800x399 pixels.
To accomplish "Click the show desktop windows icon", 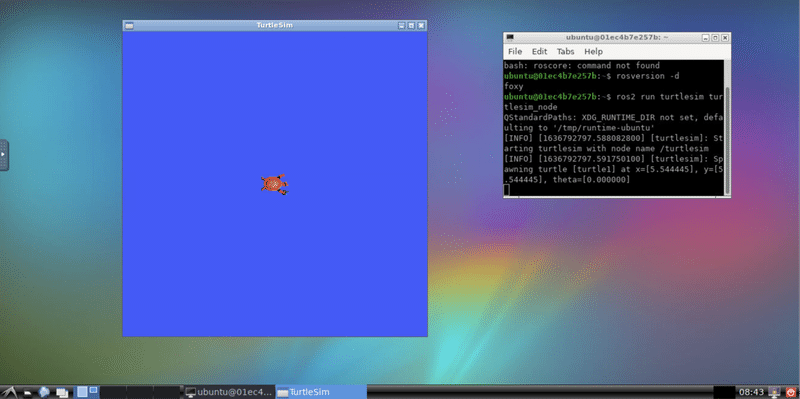I will click(x=62, y=392).
